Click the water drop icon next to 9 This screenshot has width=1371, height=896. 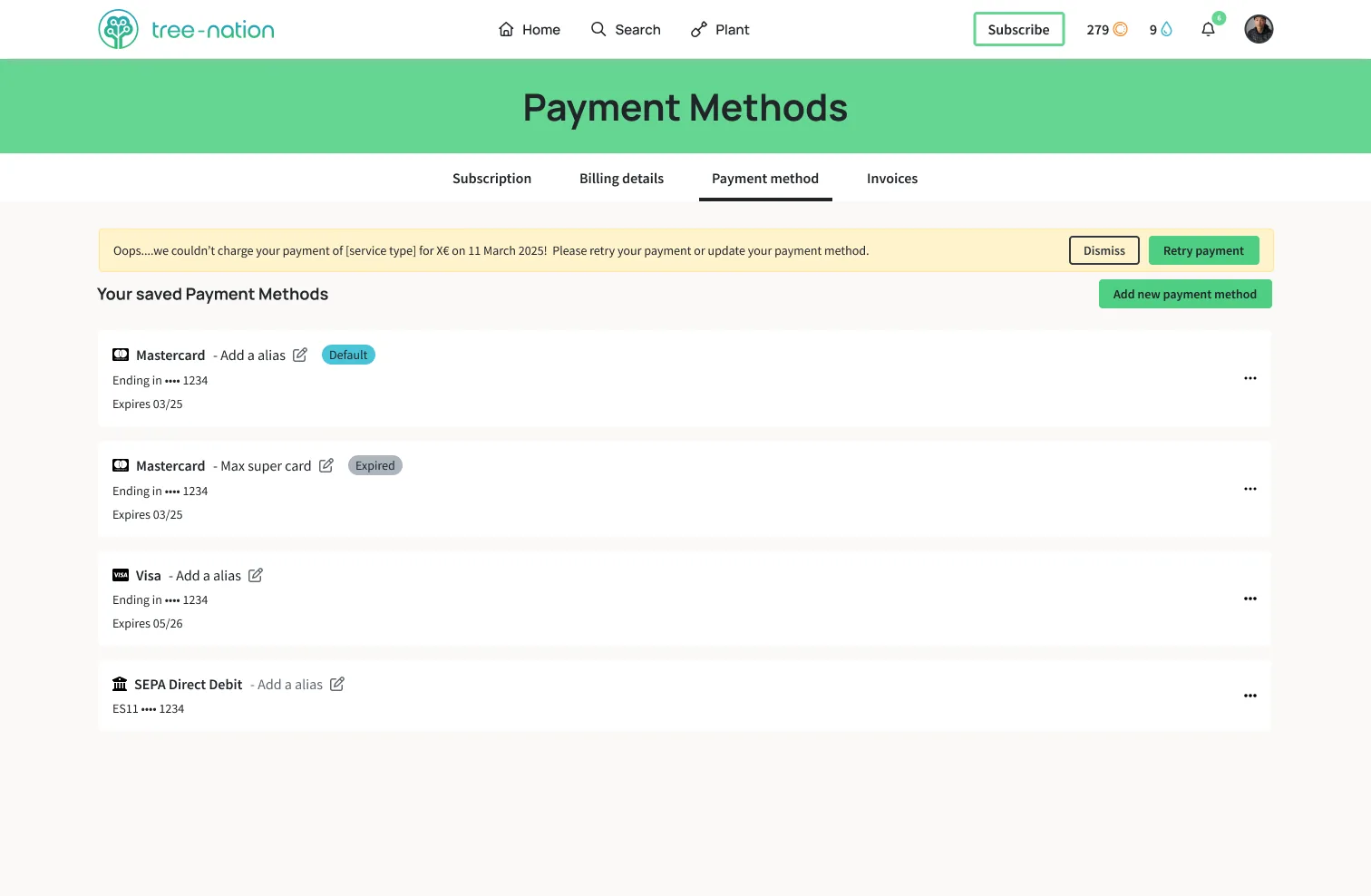pyautogui.click(x=1167, y=29)
